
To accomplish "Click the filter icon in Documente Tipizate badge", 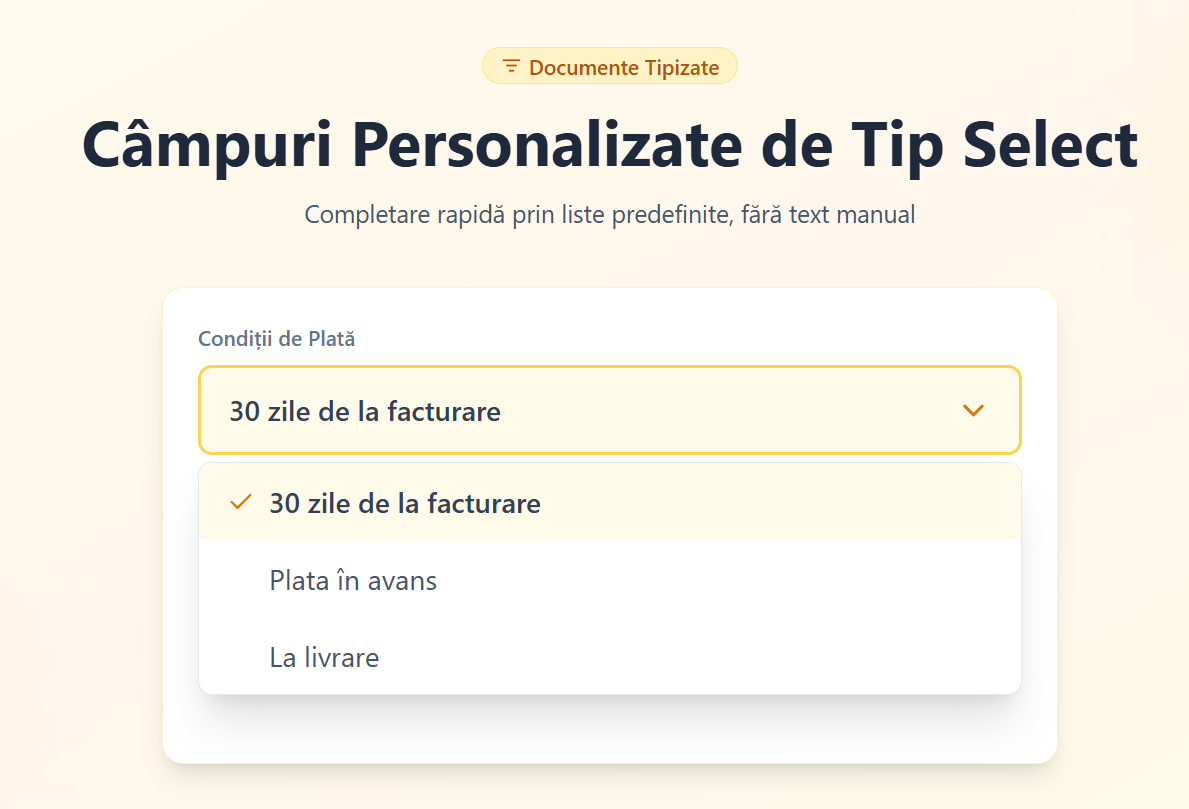I will [x=511, y=66].
